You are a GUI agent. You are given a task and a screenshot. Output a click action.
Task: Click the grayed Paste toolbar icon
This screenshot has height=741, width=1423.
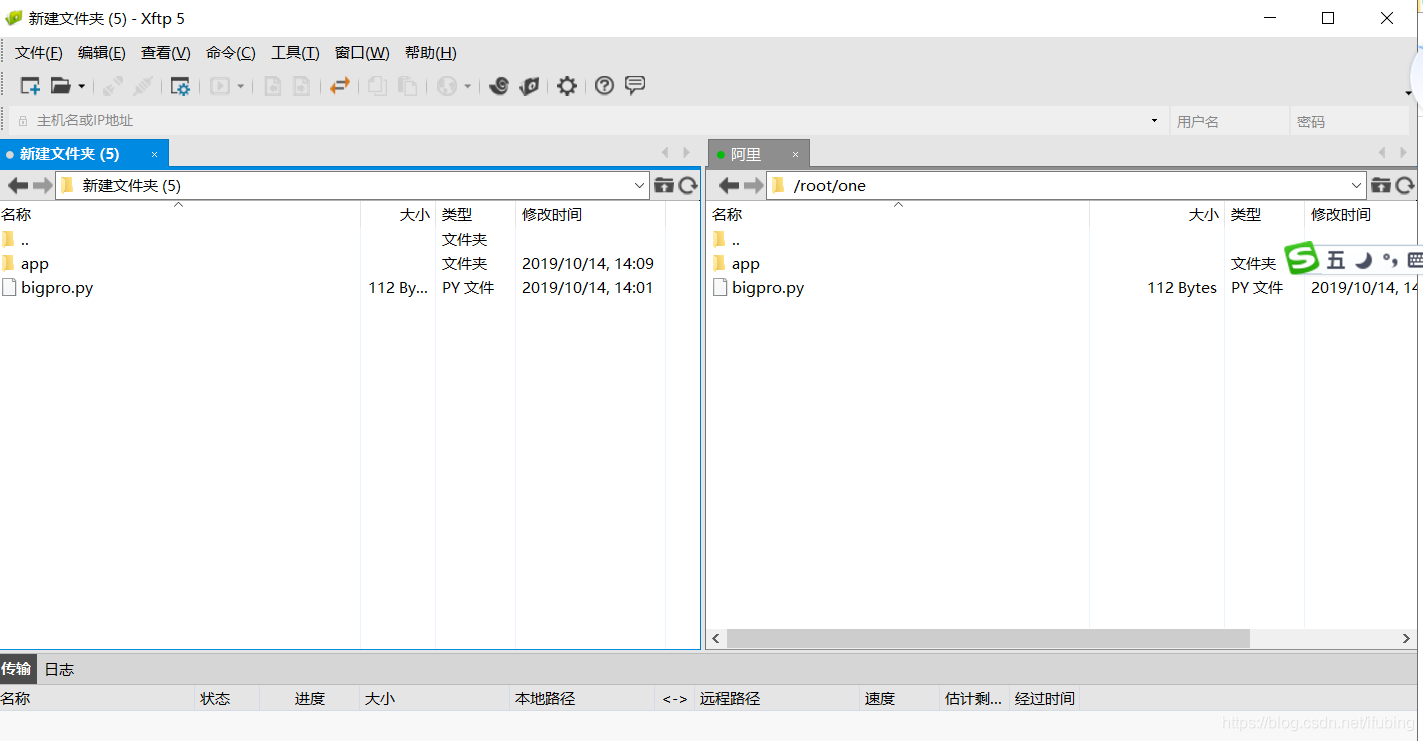tap(407, 86)
